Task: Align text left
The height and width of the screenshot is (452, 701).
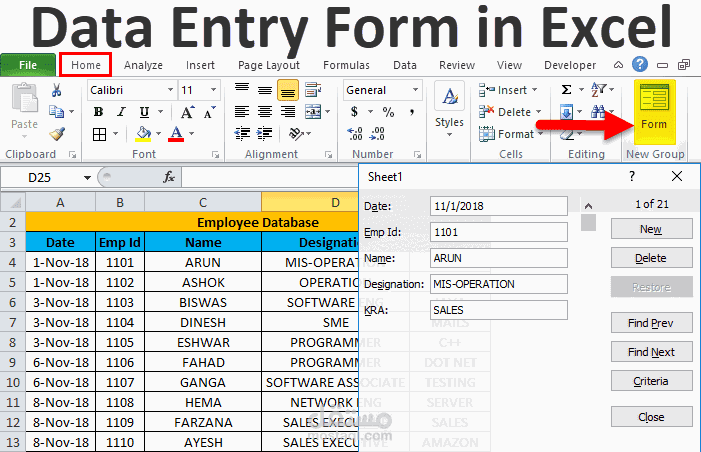Action: (x=242, y=111)
